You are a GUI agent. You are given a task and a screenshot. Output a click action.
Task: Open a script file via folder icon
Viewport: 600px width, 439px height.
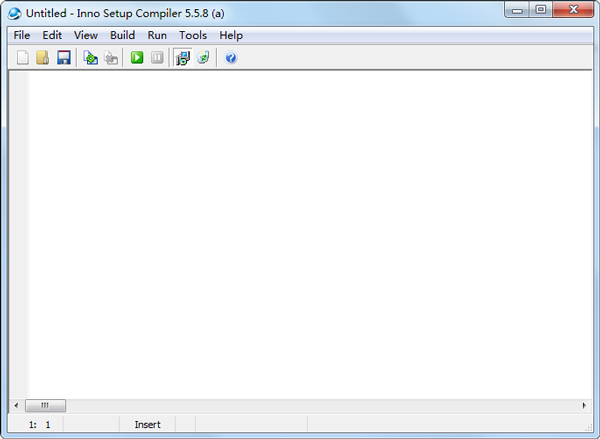43,58
